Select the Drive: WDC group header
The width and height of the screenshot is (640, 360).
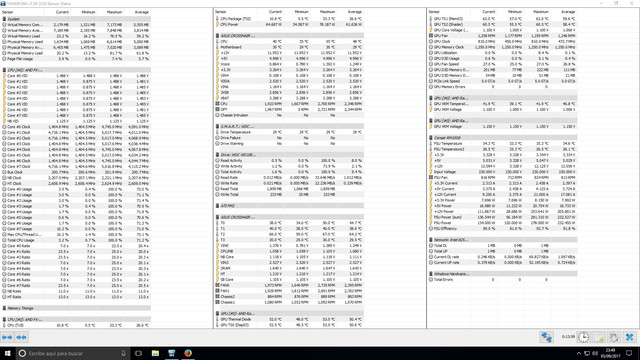click(x=289, y=155)
